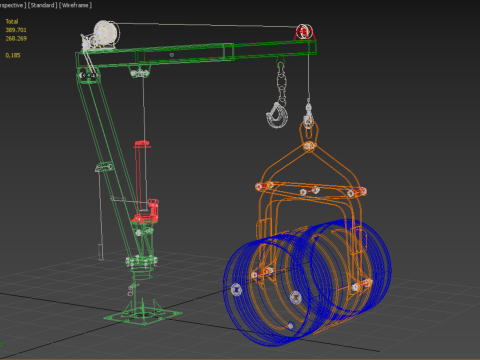The image size is (480, 360).
Task: Select the green horizontal boom arm
Action: click(197, 54)
